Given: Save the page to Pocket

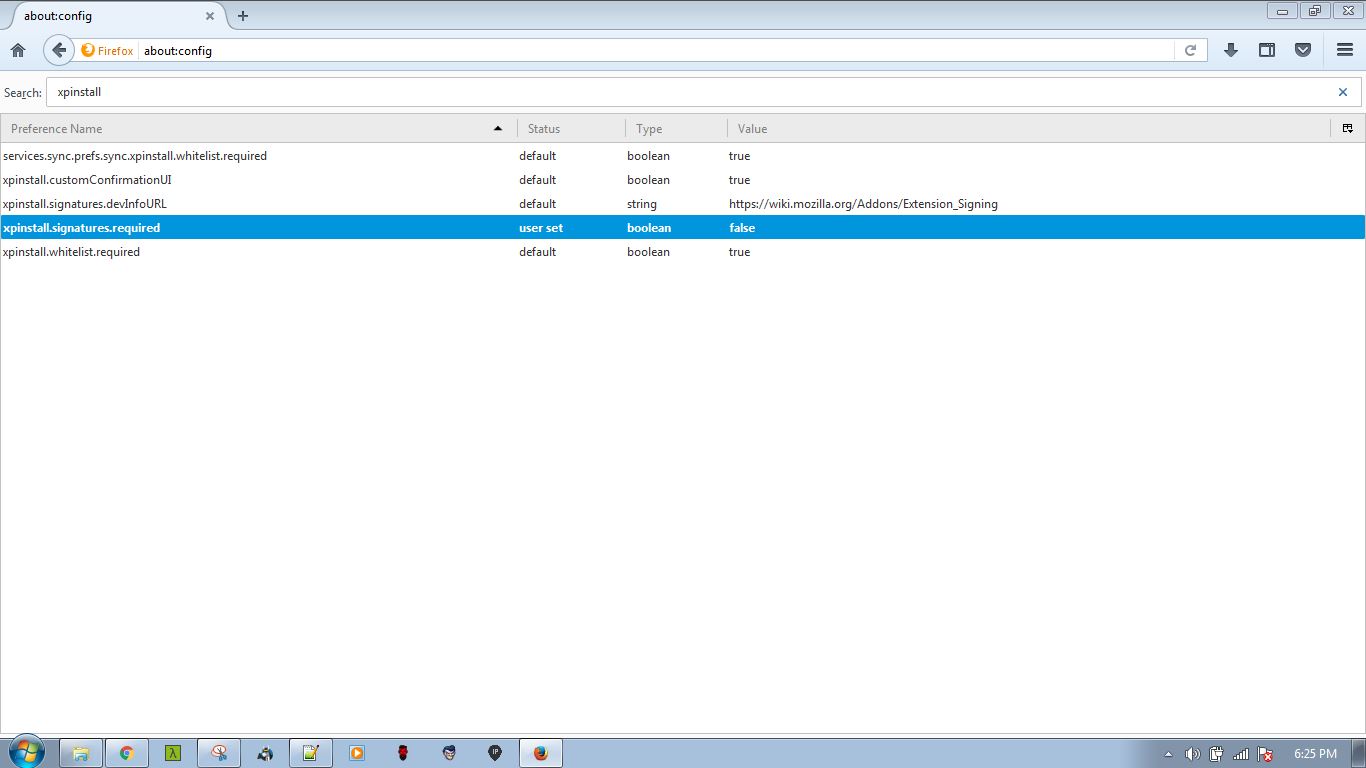Looking at the screenshot, I should 1302,50.
